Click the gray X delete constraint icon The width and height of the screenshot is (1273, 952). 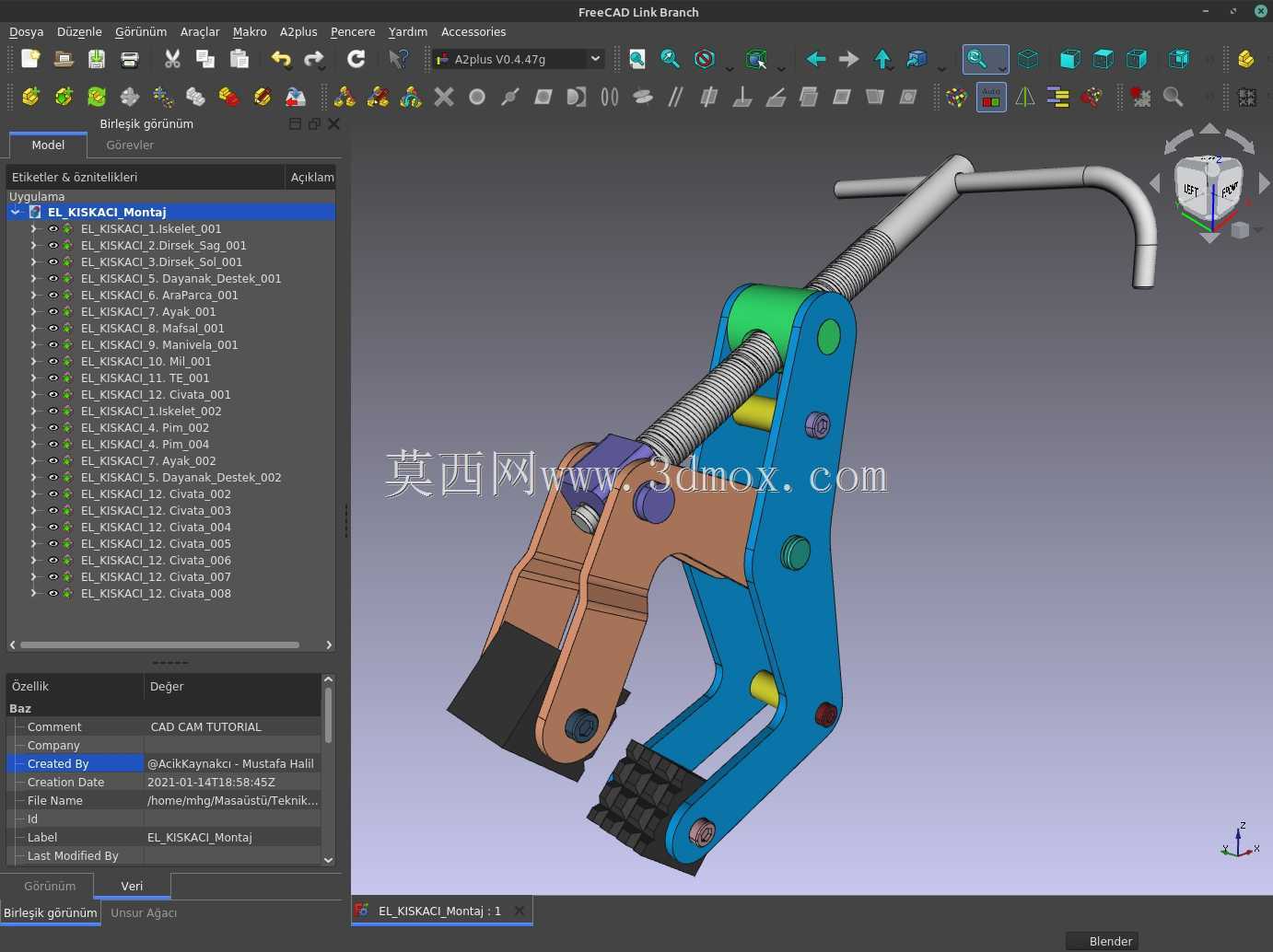[444, 97]
